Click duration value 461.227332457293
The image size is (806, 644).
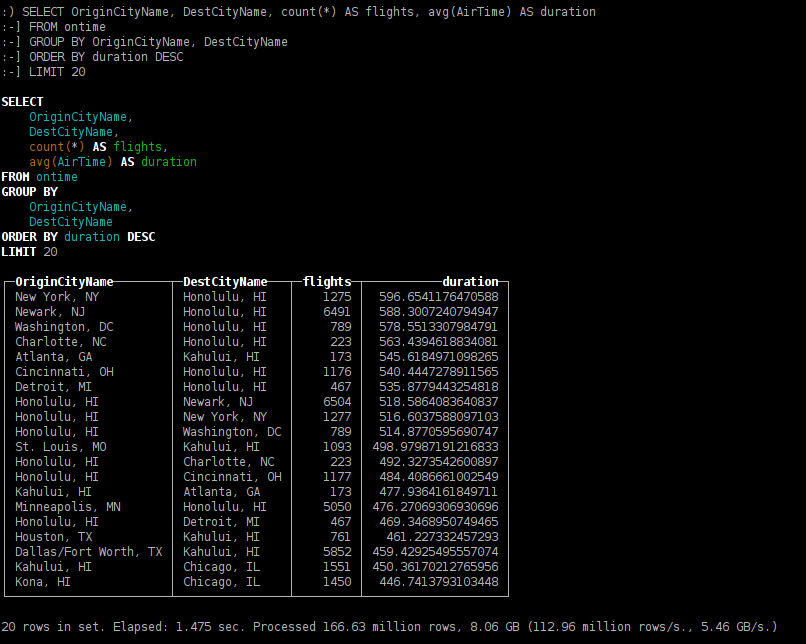point(442,537)
